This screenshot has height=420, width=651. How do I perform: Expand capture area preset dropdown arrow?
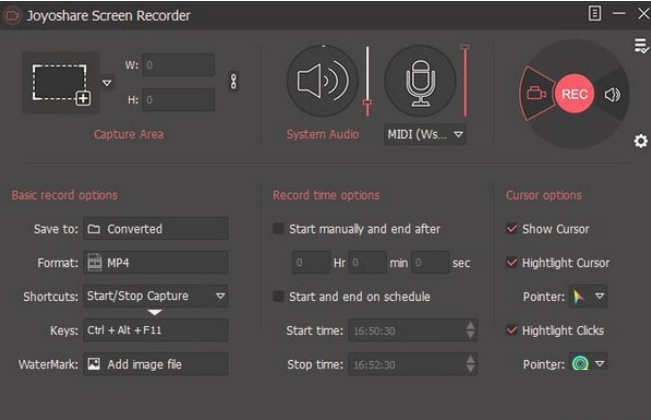point(107,83)
